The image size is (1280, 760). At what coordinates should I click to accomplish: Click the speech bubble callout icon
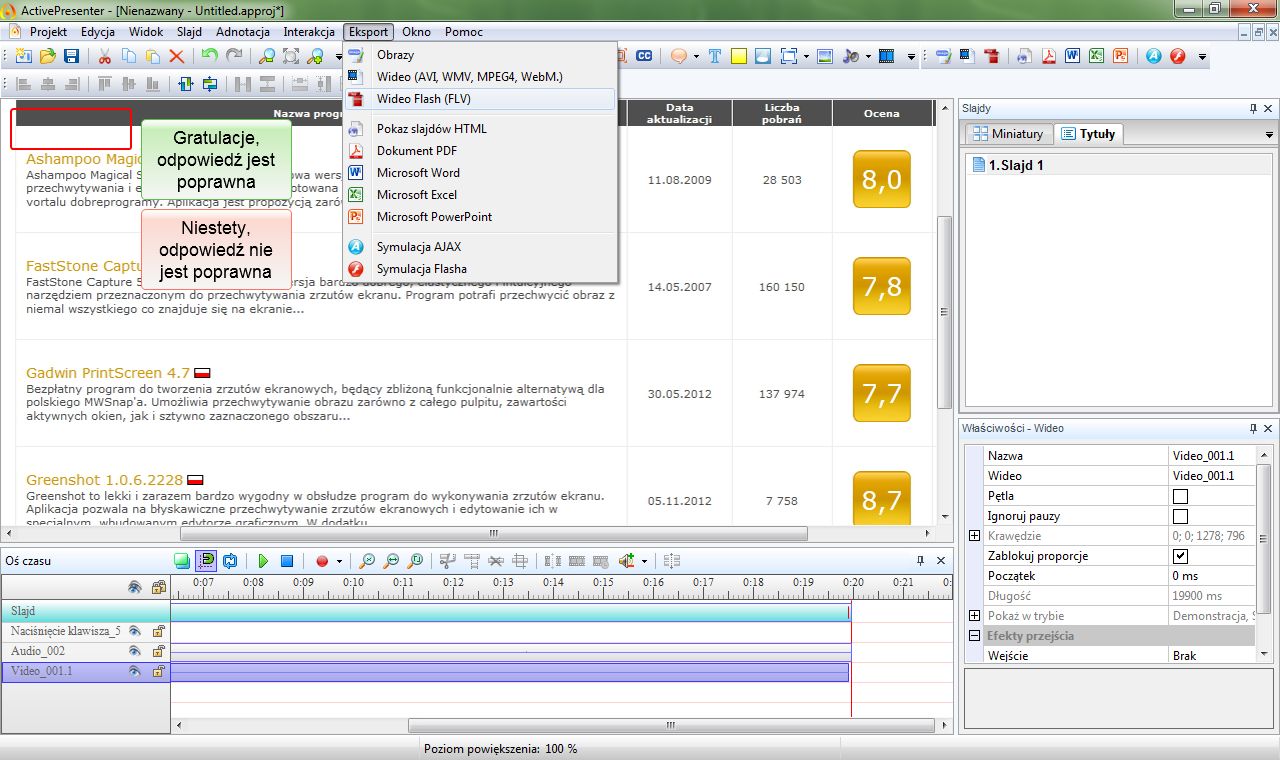pos(679,57)
